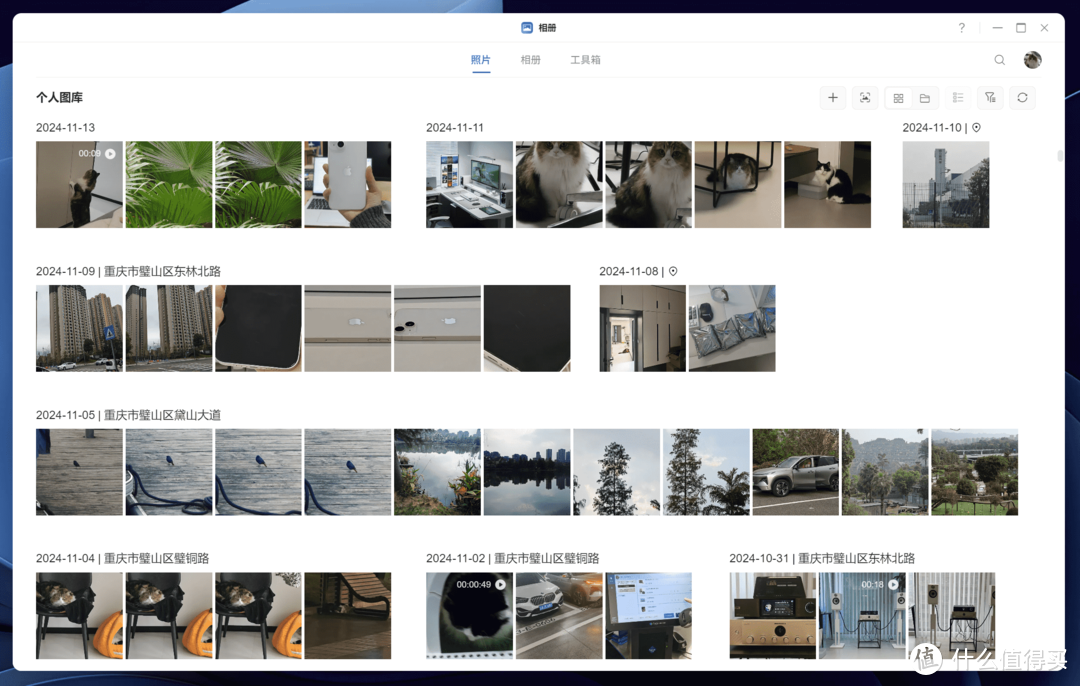Switch to grid view mode

[898, 98]
